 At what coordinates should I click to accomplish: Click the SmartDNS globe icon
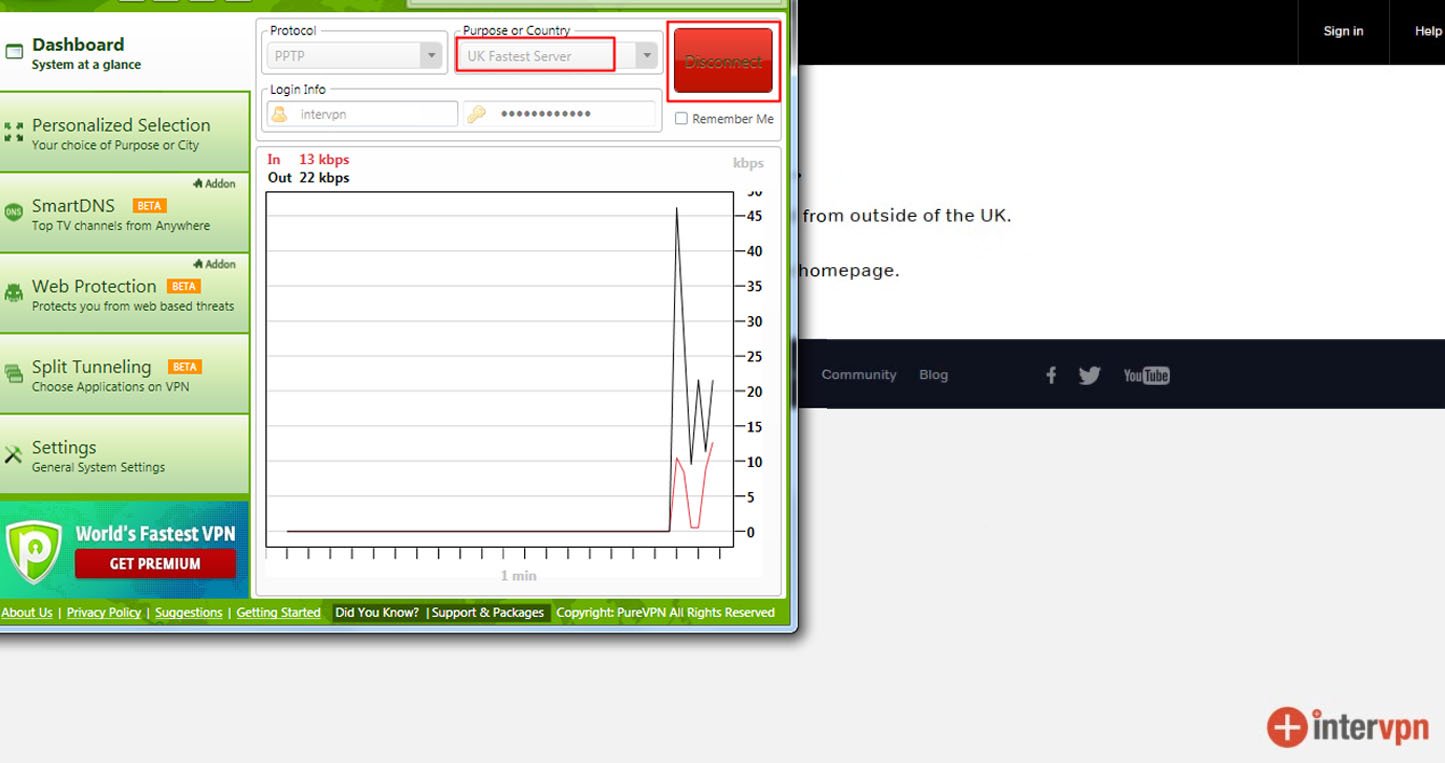click(13, 212)
